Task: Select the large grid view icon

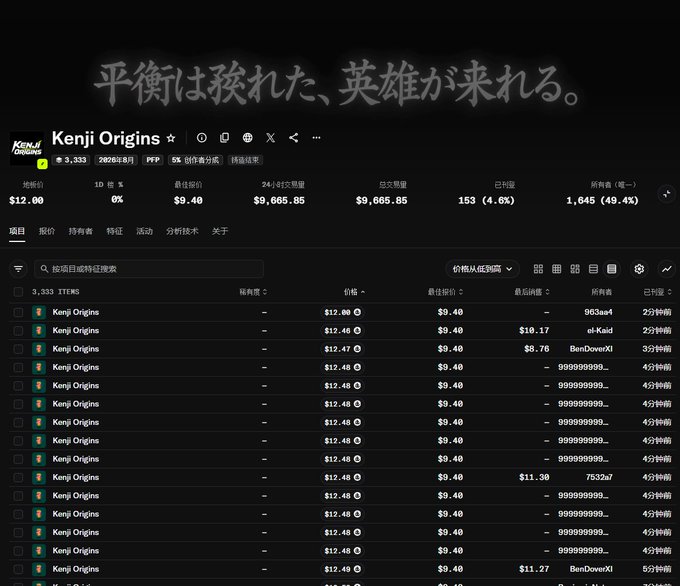Action: 538,269
